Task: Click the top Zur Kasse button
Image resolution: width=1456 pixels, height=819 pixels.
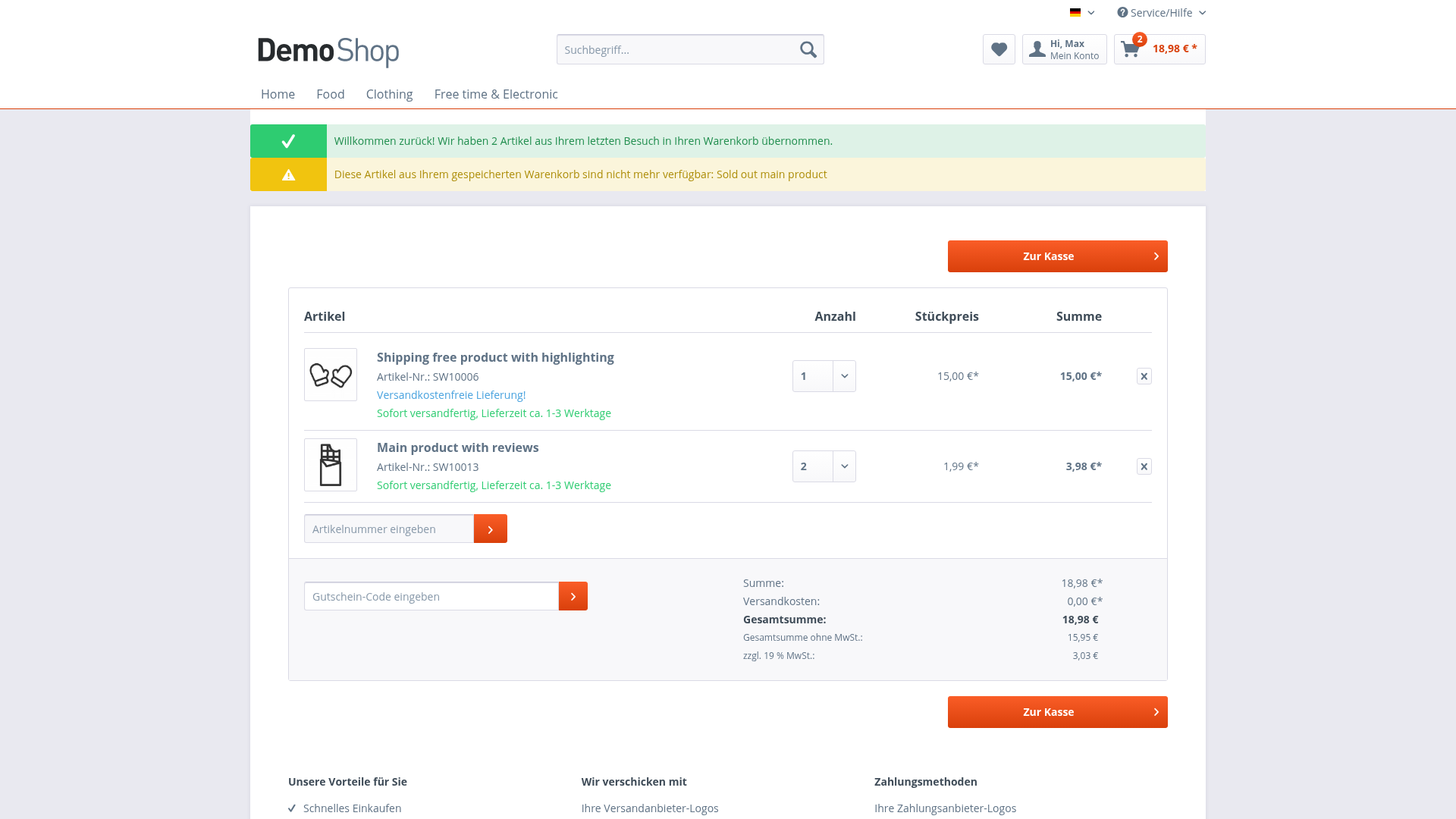Action: pyautogui.click(x=1057, y=256)
